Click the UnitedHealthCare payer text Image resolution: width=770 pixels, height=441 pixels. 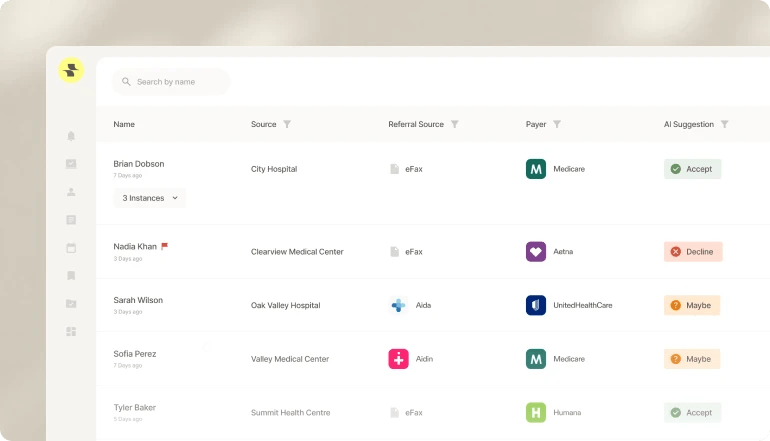(582, 305)
